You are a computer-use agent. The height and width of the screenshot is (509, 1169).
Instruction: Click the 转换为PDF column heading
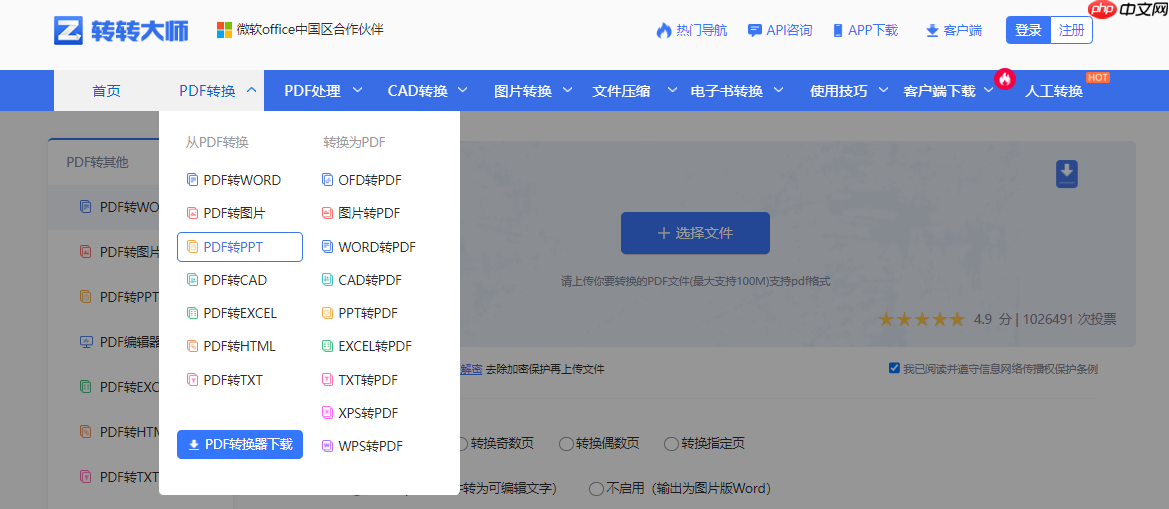click(354, 142)
